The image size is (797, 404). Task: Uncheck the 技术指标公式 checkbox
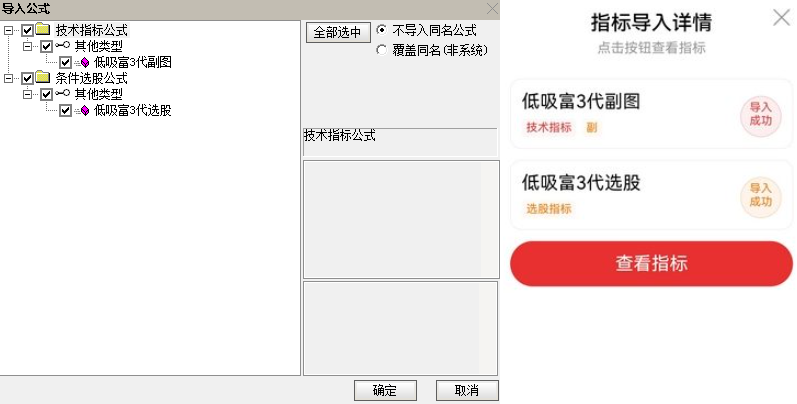click(x=27, y=30)
